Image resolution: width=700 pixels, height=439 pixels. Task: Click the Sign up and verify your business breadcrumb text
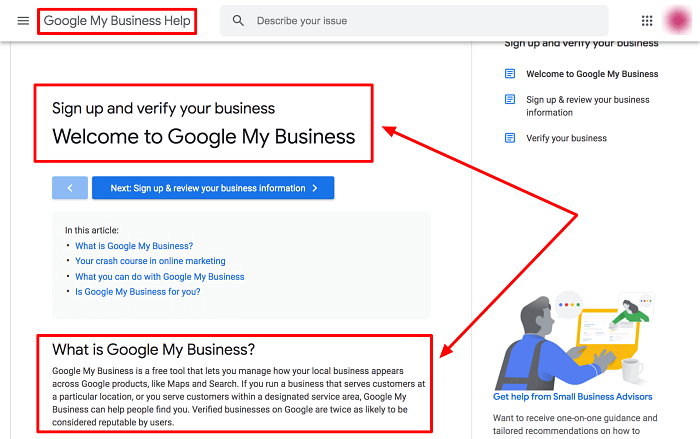tap(163, 109)
